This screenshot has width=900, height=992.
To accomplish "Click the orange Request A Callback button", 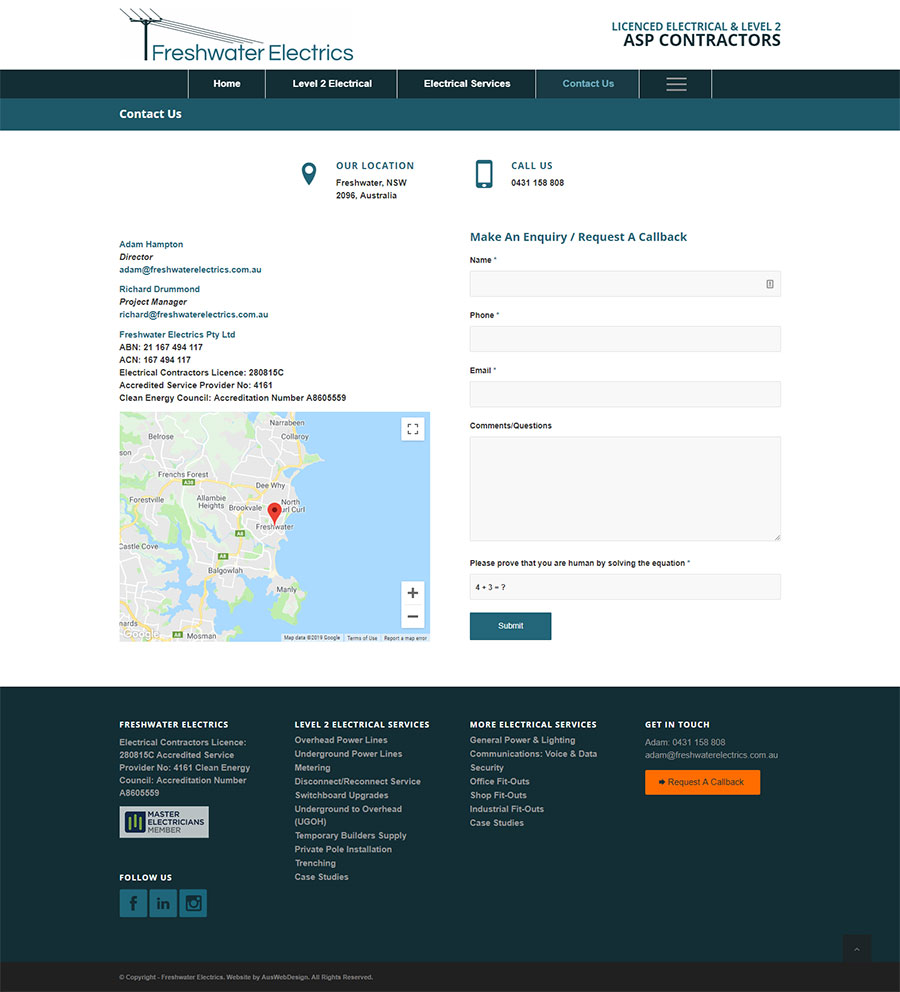I will pos(702,782).
